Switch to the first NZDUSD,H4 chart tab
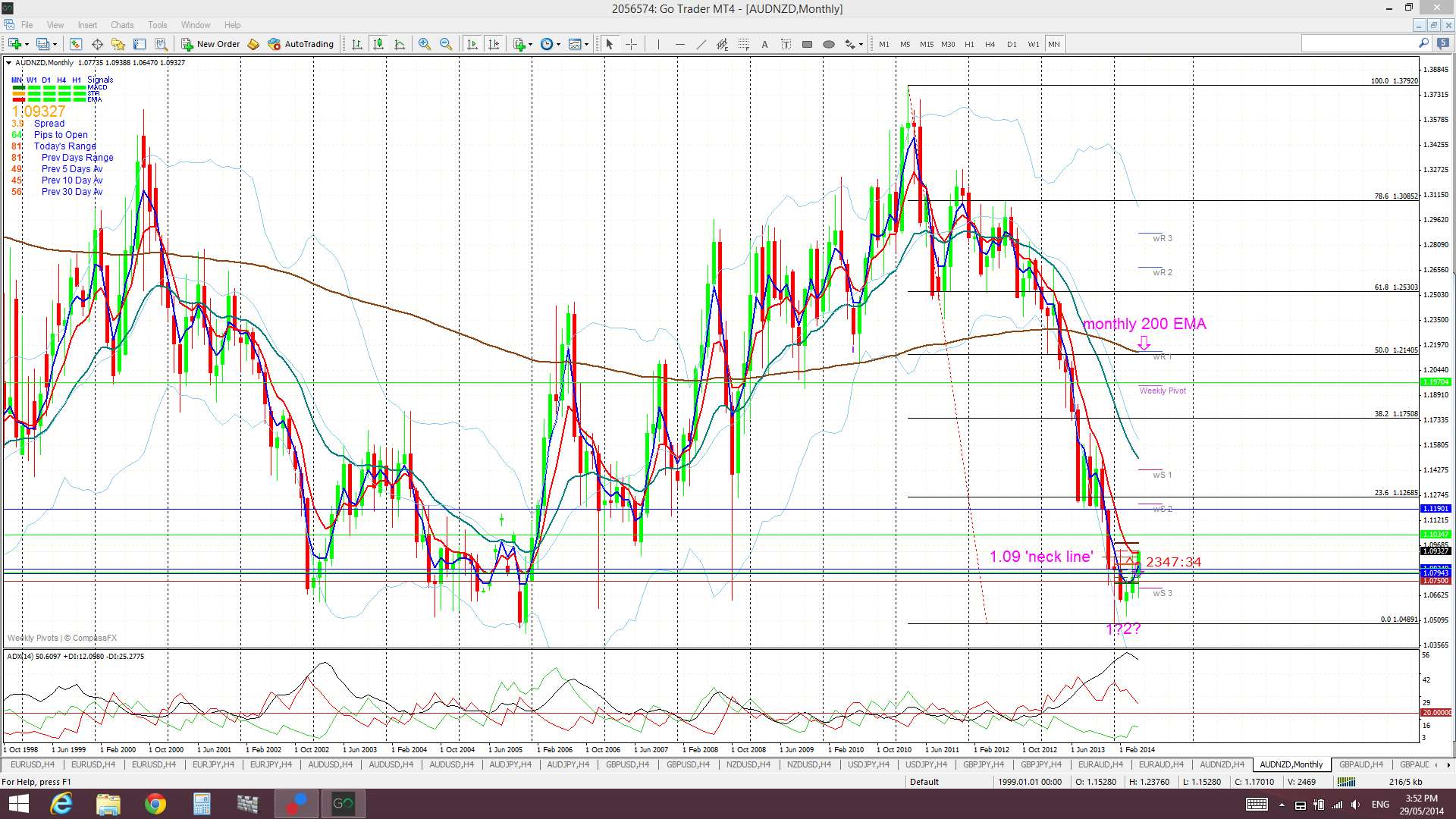Viewport: 1456px width, 819px height. pos(748,764)
